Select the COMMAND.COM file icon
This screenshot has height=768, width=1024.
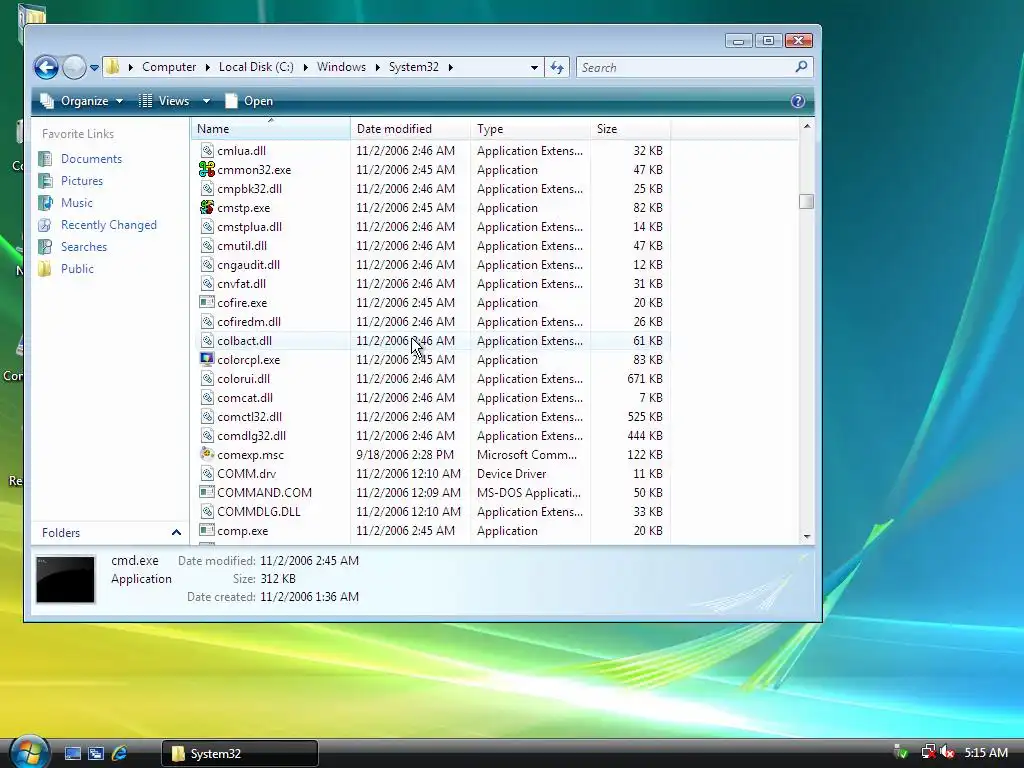tap(207, 492)
